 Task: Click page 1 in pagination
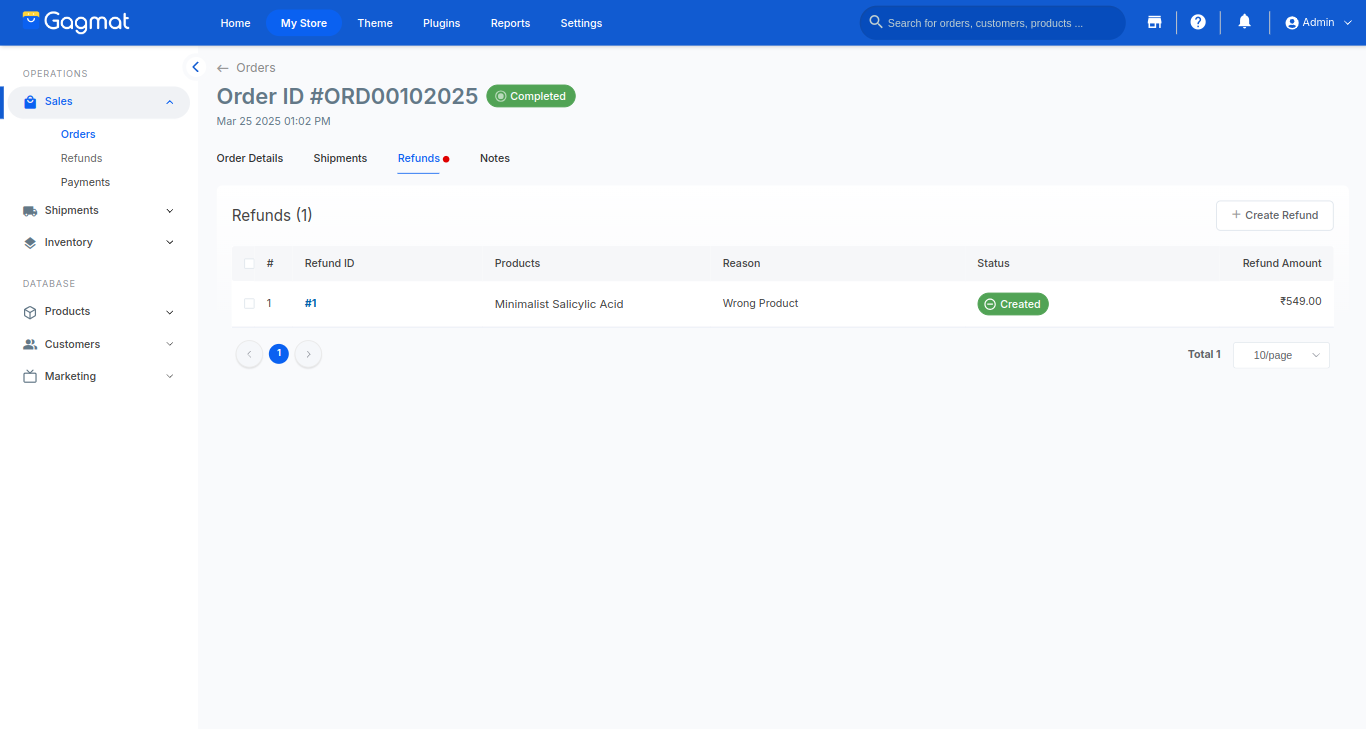(x=279, y=353)
